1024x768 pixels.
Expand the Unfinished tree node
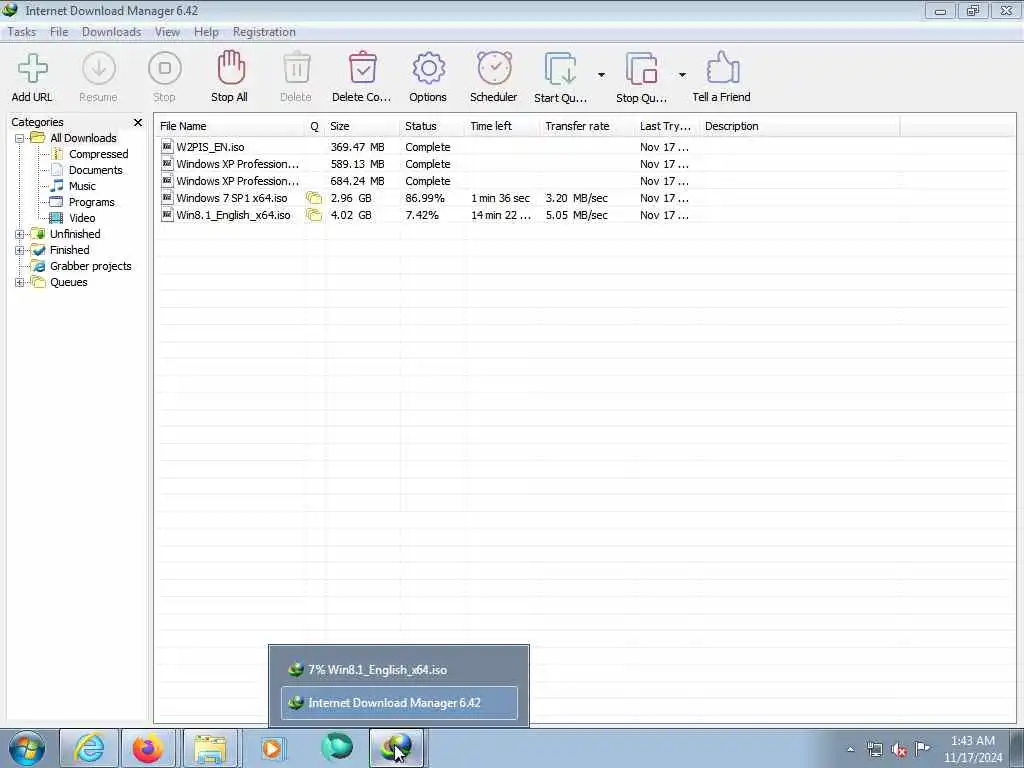(20, 234)
